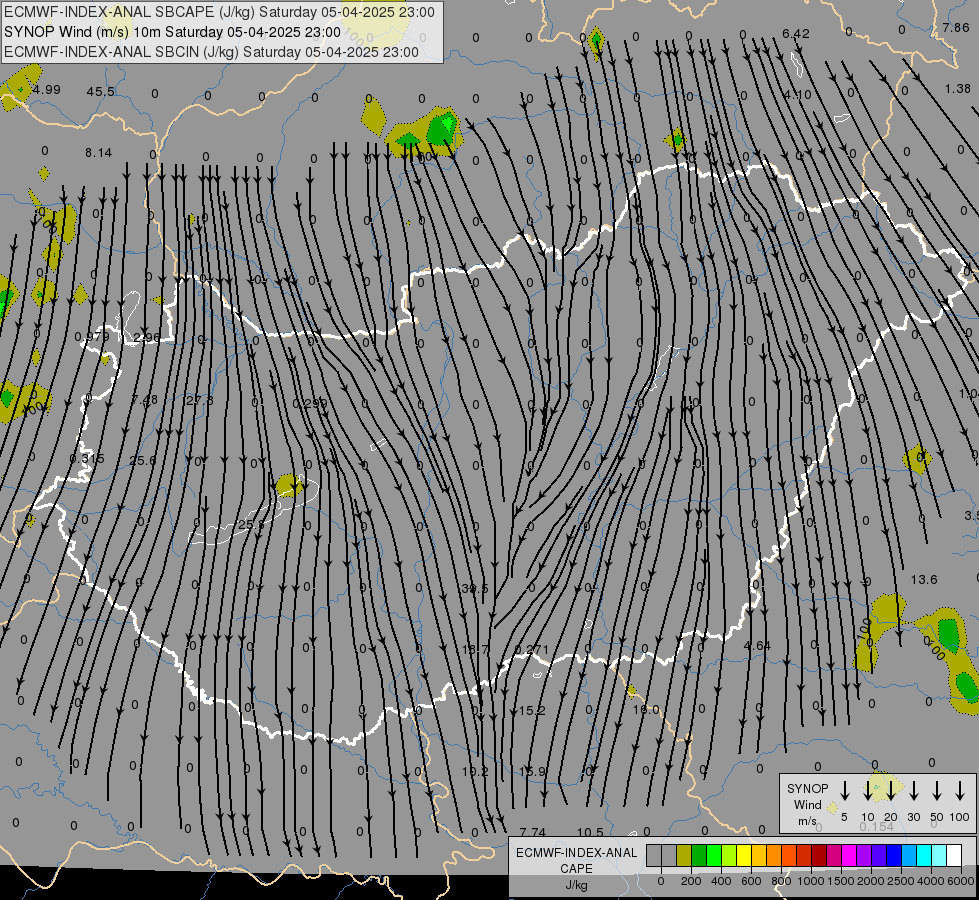
Task: Click the 10.2 value on the map
Action: pos(475,771)
